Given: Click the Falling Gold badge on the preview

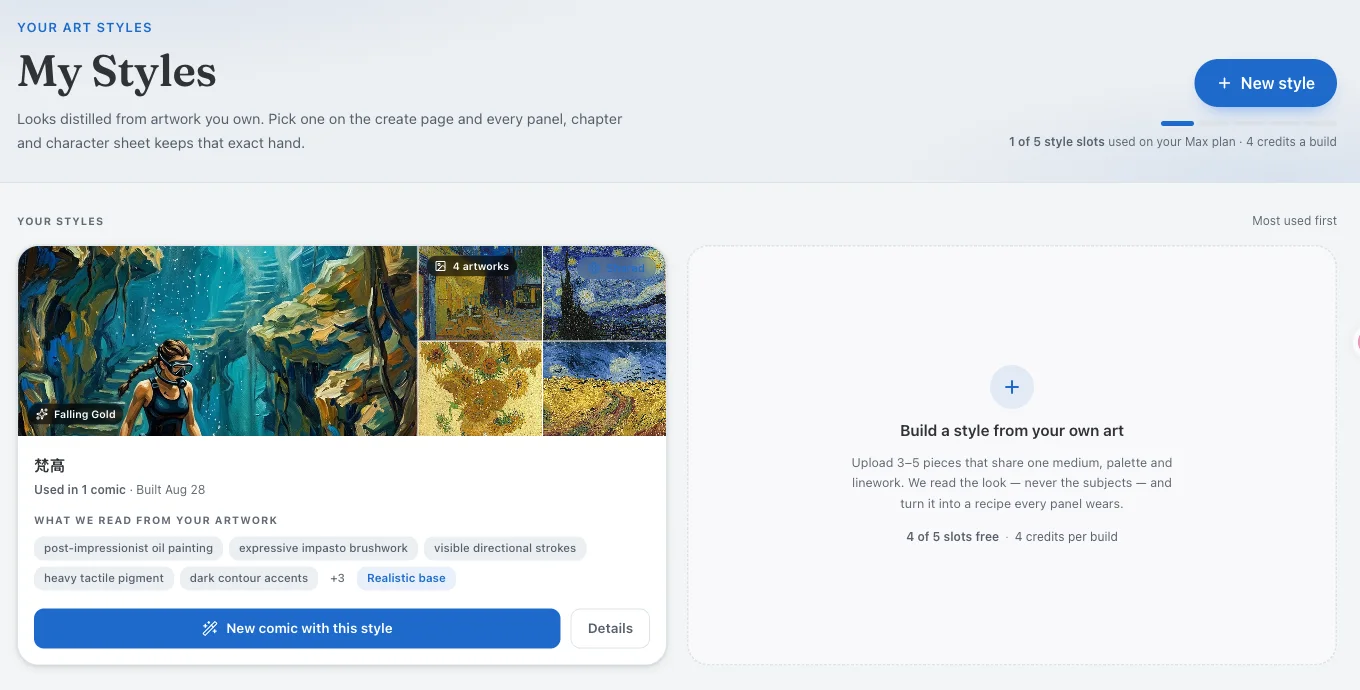Looking at the screenshot, I should (x=76, y=414).
